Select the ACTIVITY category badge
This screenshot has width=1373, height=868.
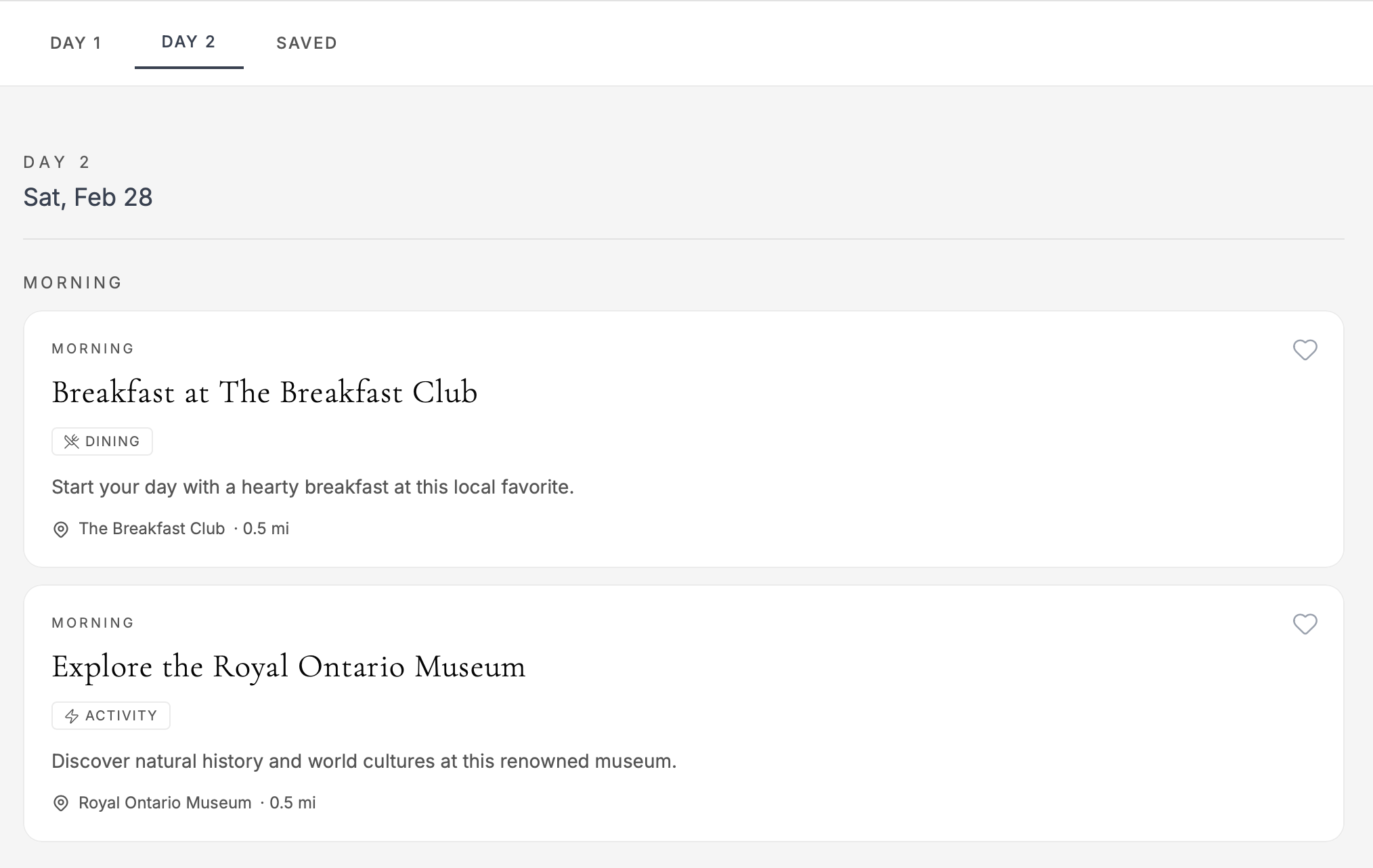[110, 715]
